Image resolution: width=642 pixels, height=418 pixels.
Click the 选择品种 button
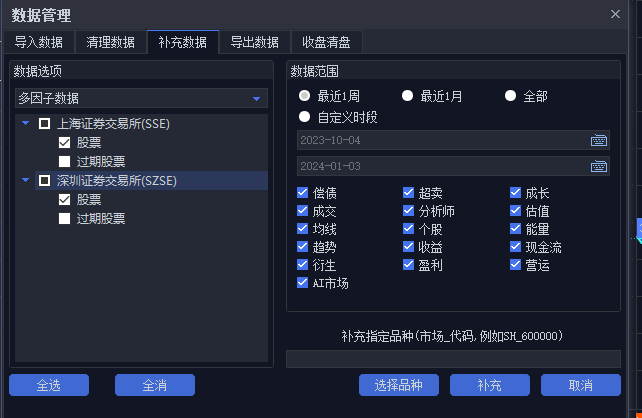coord(399,385)
